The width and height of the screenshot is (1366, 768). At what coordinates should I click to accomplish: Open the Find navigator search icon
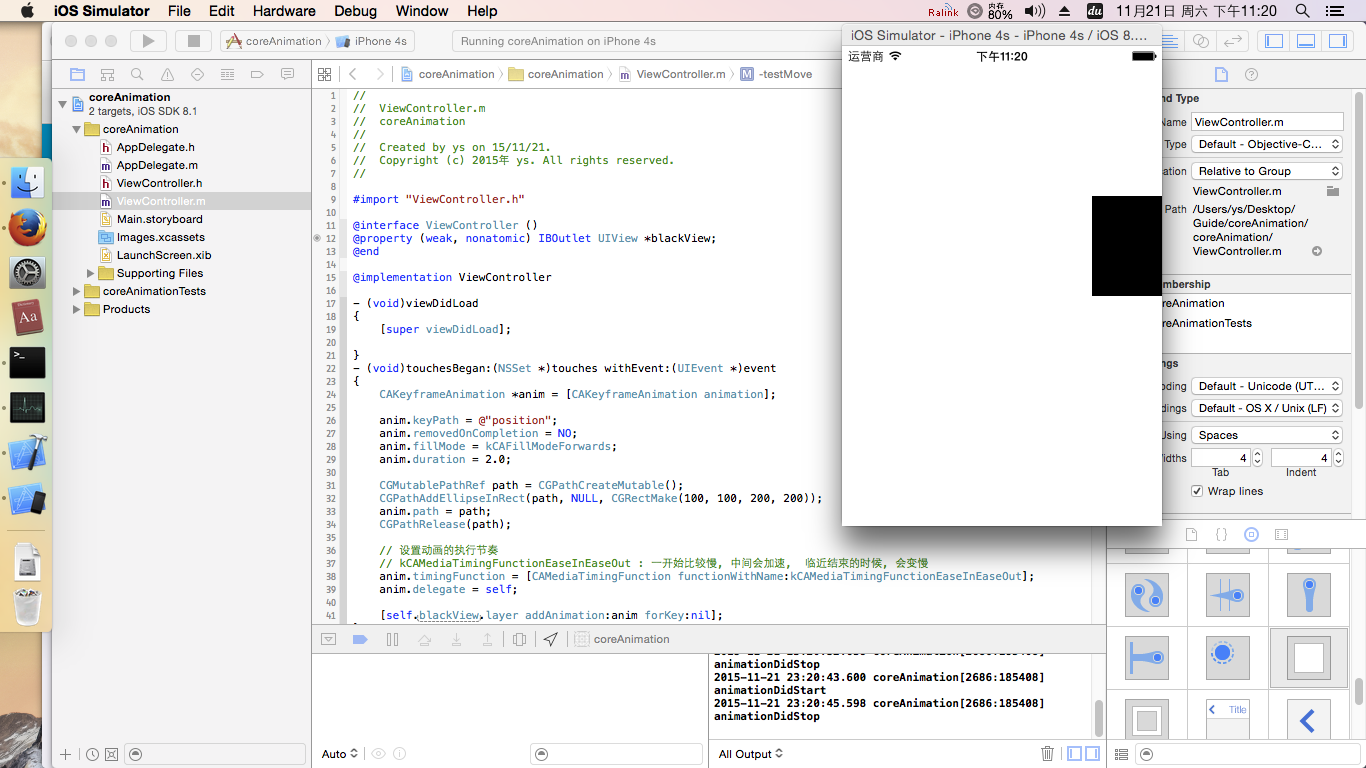(137, 75)
